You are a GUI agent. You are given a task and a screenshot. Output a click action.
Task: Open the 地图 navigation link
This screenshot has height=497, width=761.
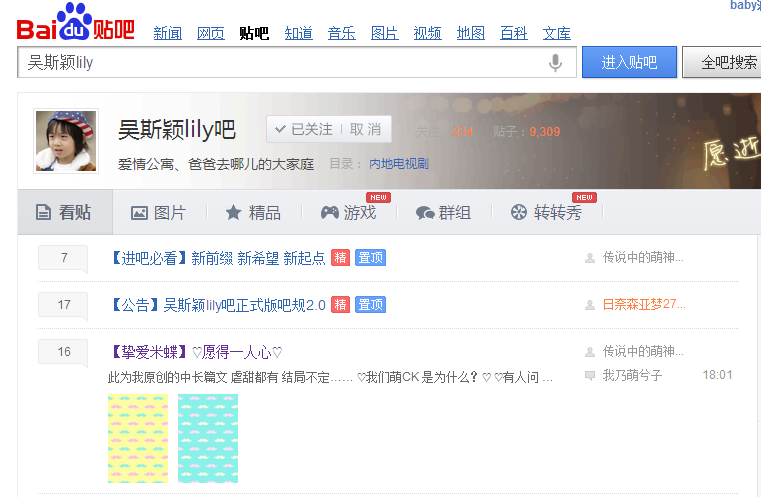470,33
